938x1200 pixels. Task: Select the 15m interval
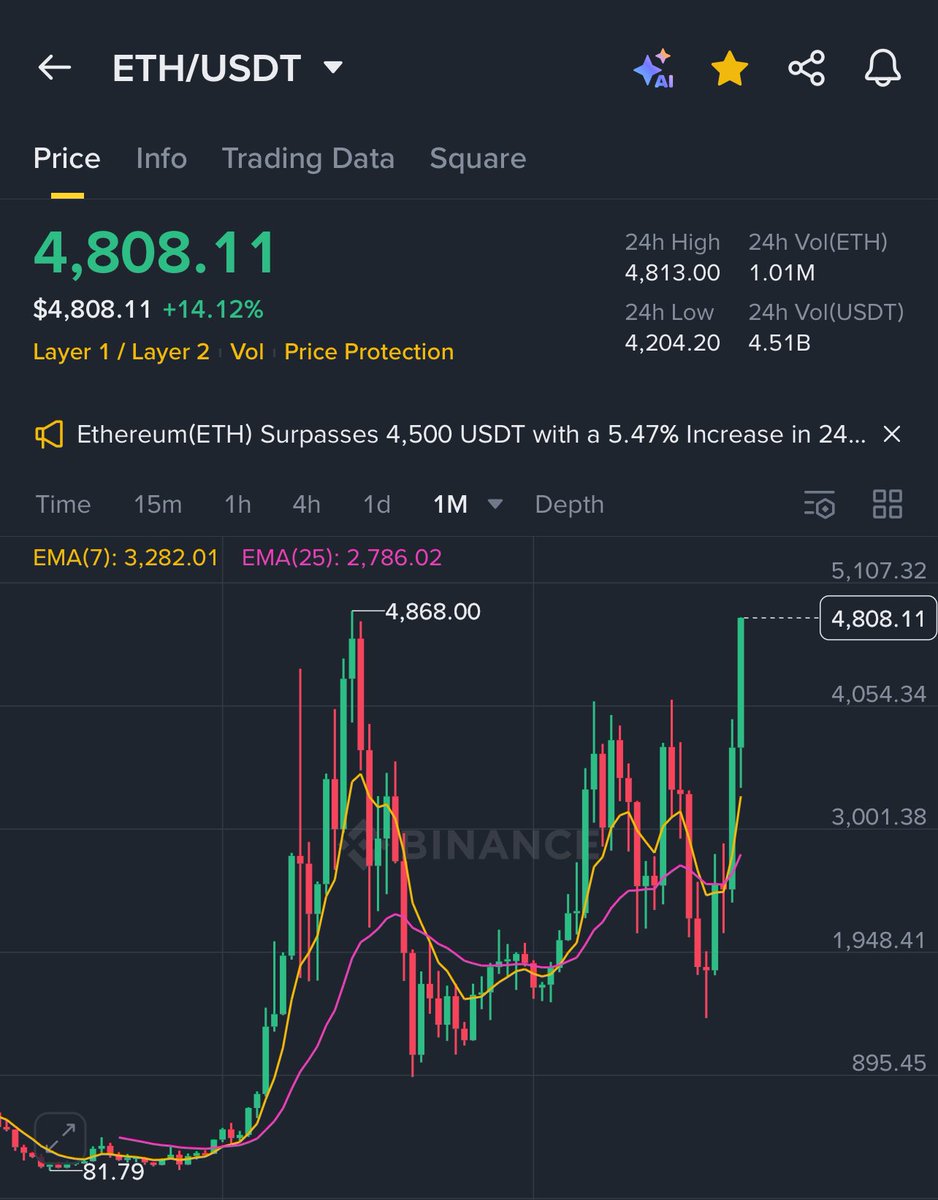(x=158, y=505)
